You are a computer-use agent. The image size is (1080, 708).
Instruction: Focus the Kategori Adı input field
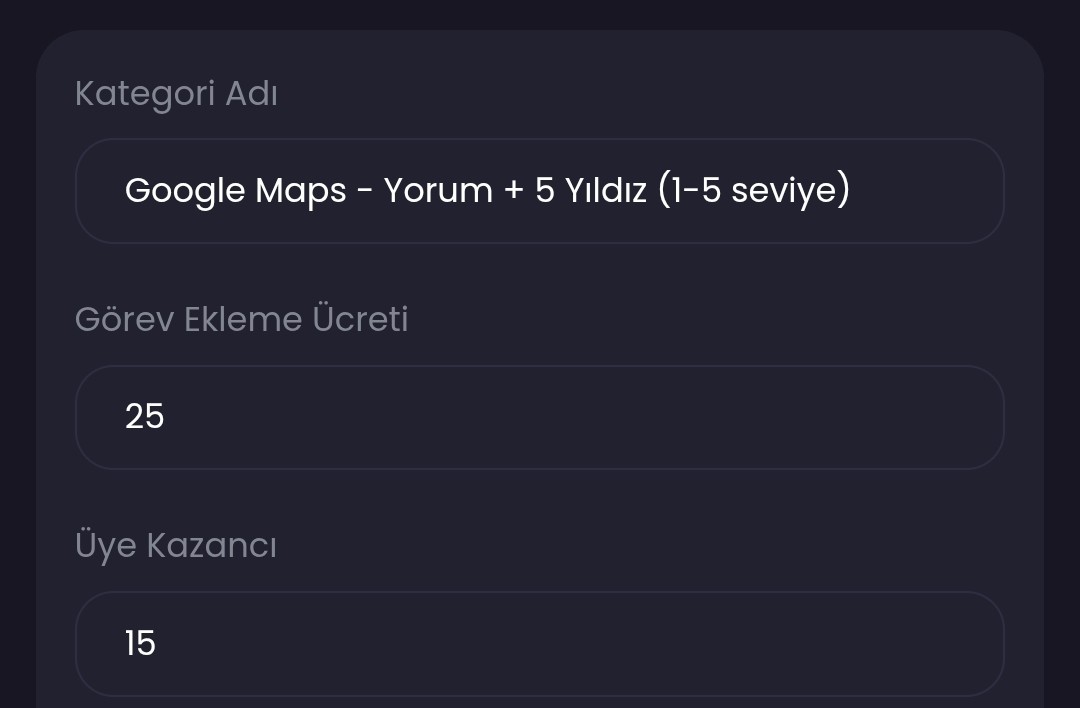539,191
